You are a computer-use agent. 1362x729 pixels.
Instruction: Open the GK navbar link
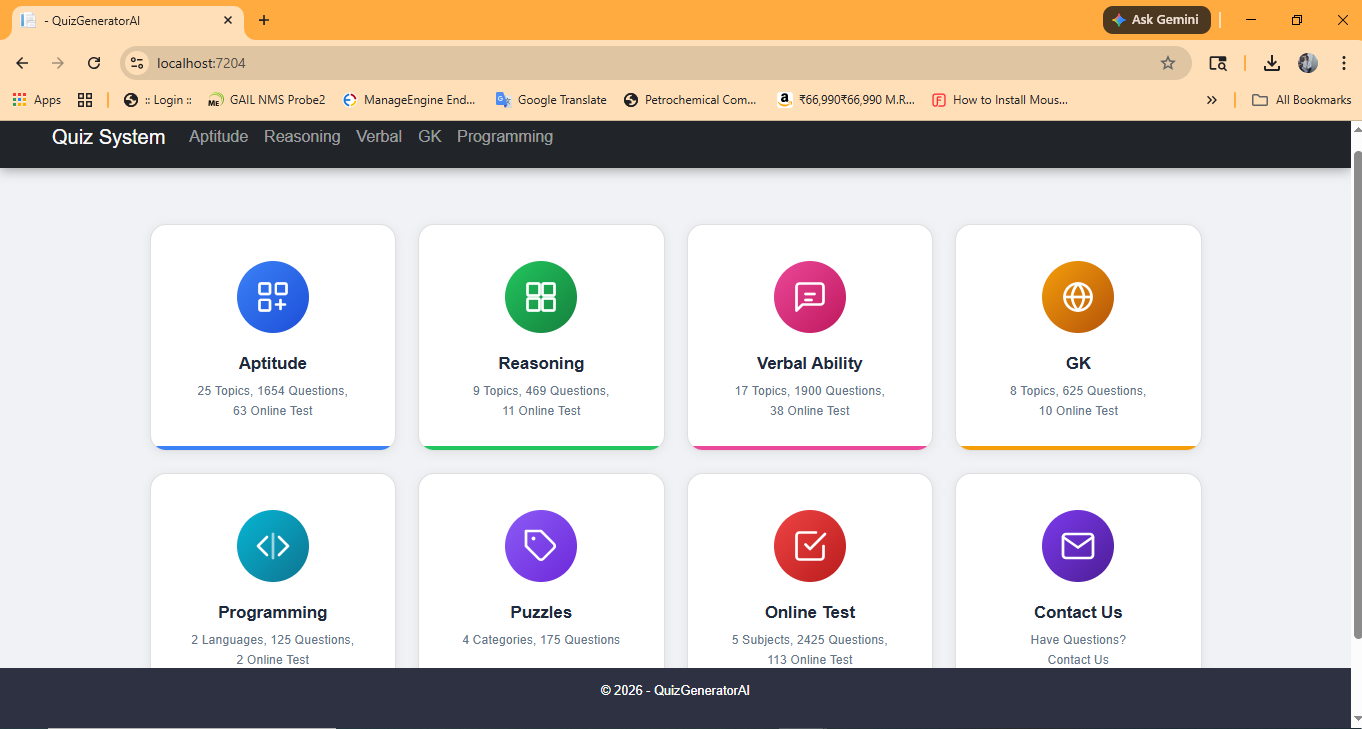430,137
